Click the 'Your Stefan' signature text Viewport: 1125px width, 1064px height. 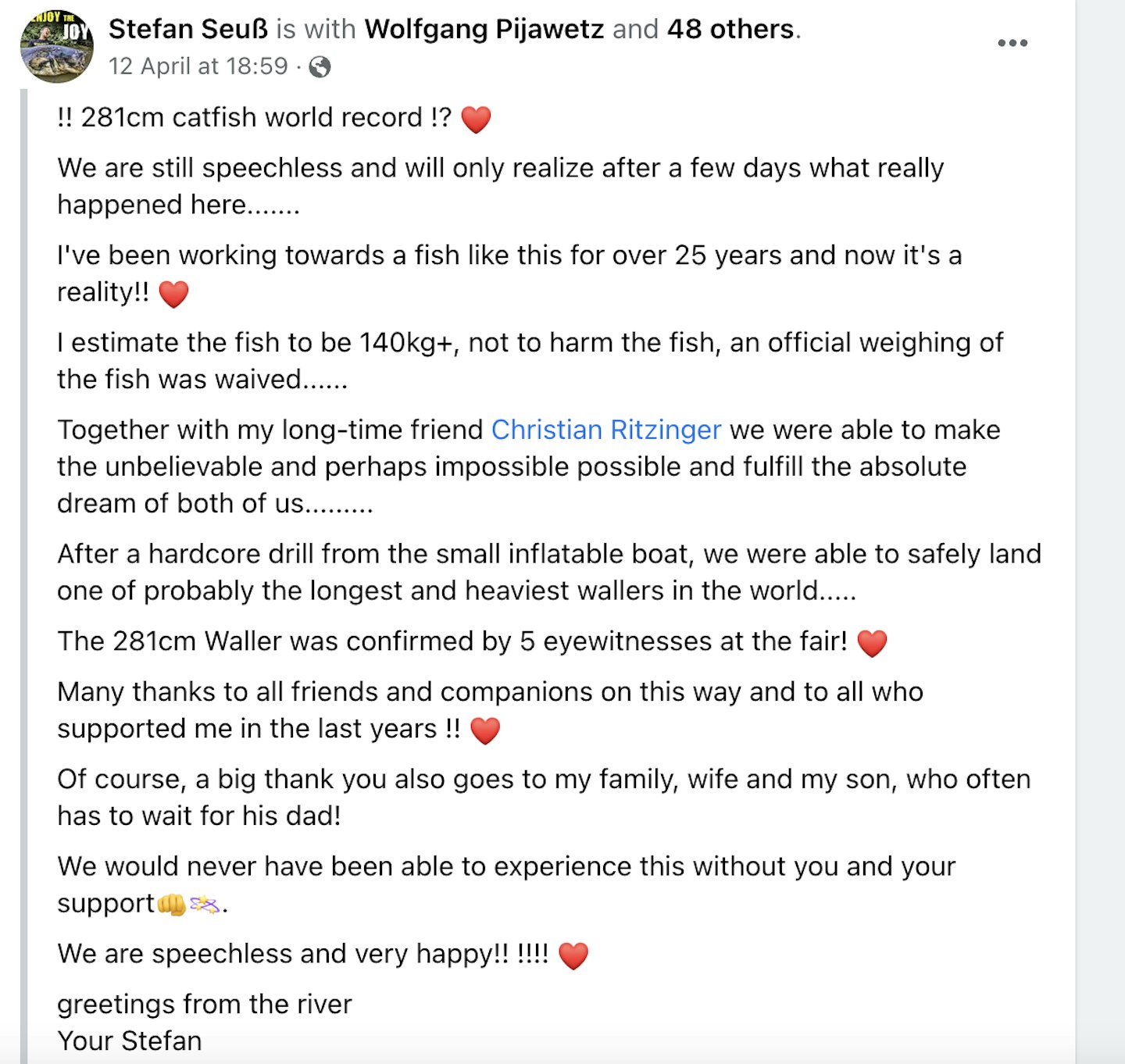[x=130, y=1041]
